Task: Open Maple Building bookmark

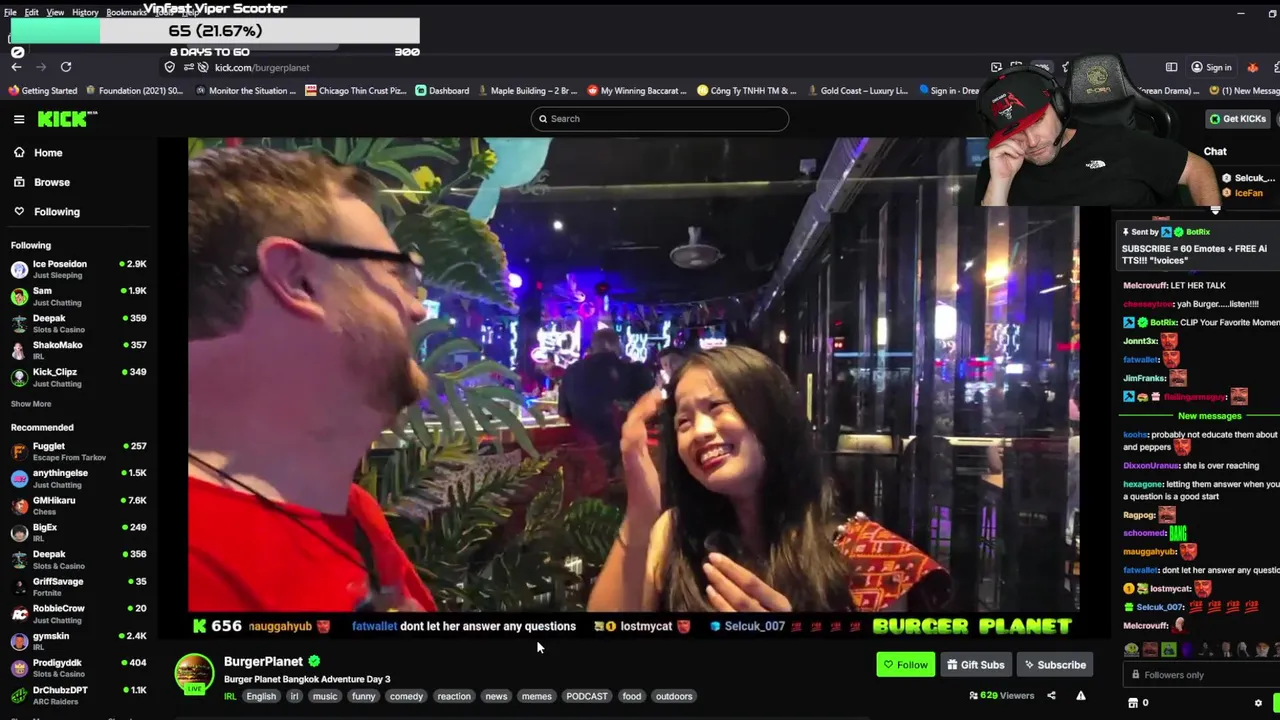Action: [x=528, y=91]
